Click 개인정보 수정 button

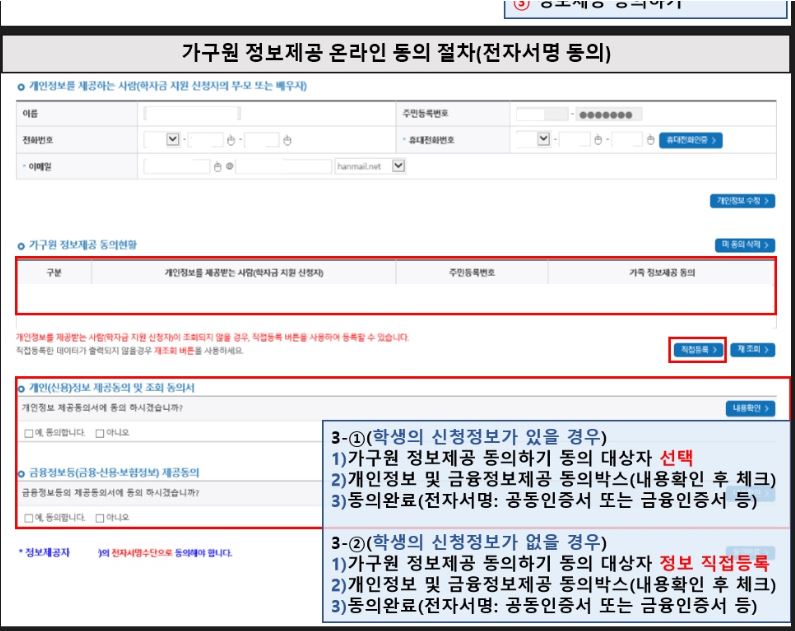(x=742, y=201)
